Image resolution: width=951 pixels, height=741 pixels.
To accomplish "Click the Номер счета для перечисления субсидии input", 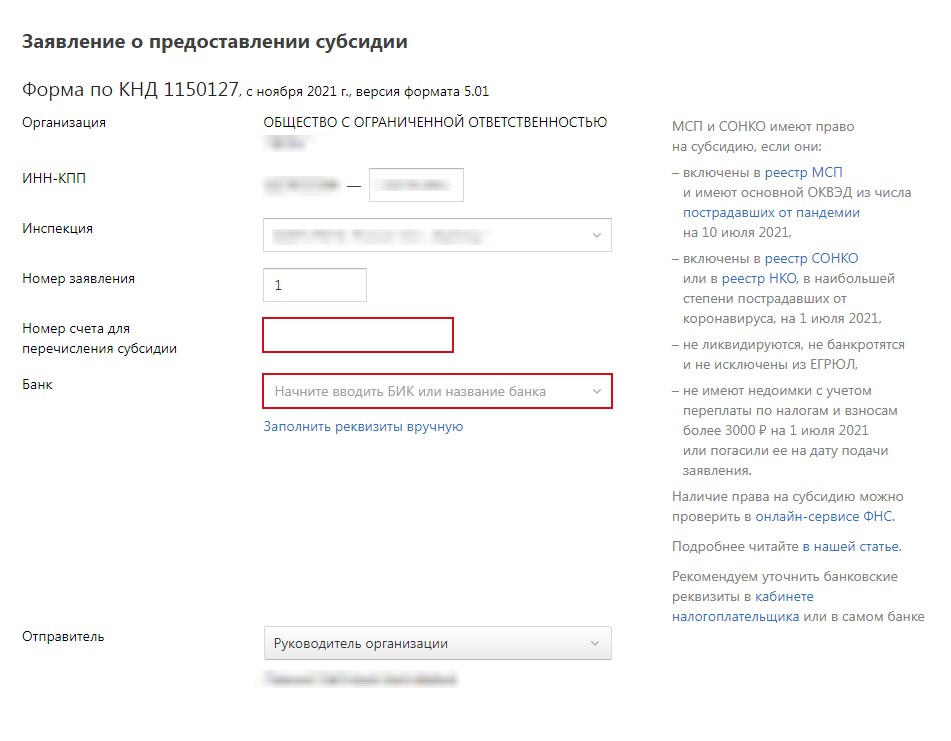I will (x=357, y=336).
